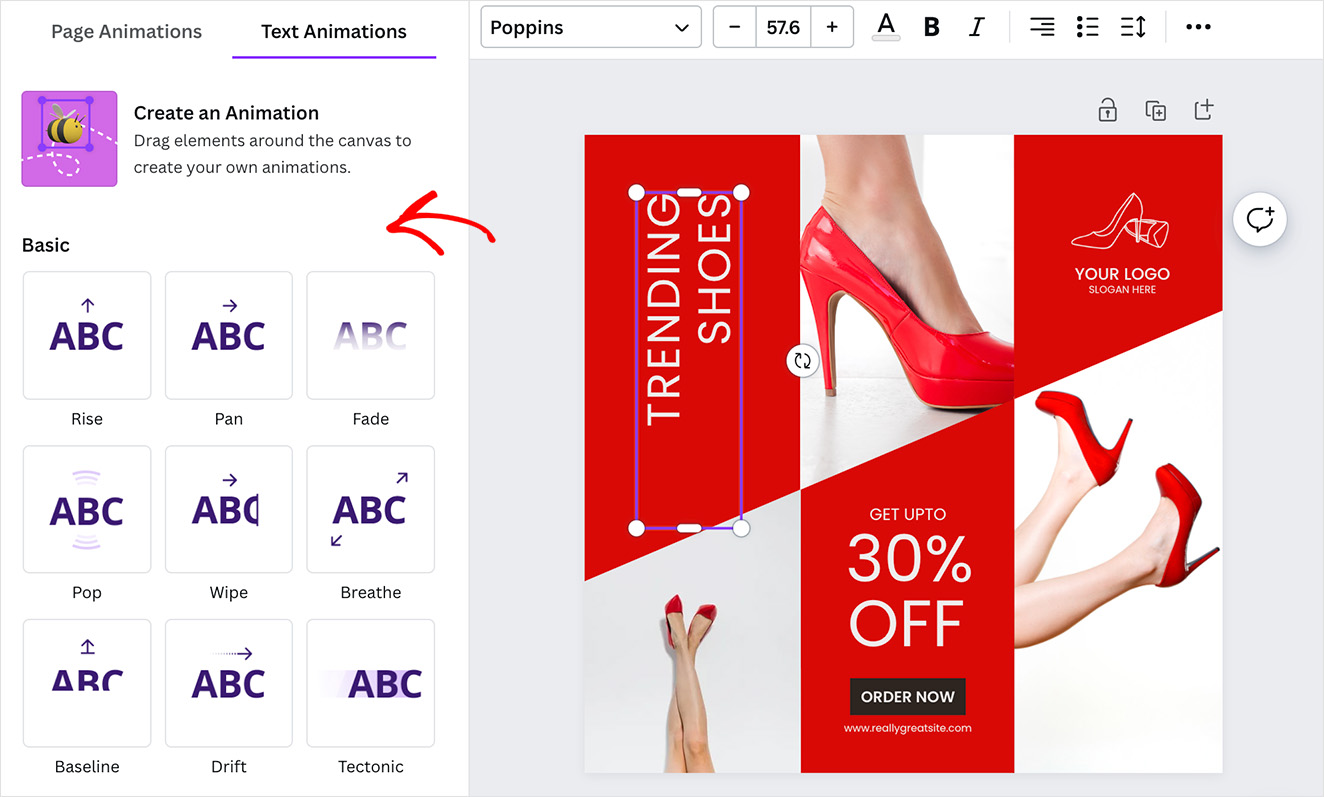Image resolution: width=1324 pixels, height=797 pixels.
Task: Edit the font size value 57.6
Action: click(783, 28)
